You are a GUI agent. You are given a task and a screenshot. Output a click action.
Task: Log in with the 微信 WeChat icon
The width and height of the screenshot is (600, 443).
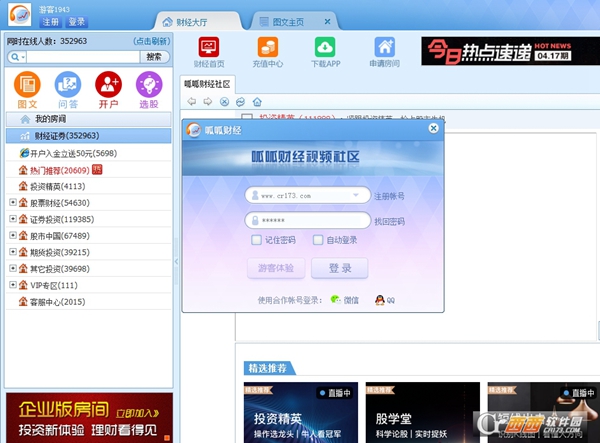pos(335,300)
